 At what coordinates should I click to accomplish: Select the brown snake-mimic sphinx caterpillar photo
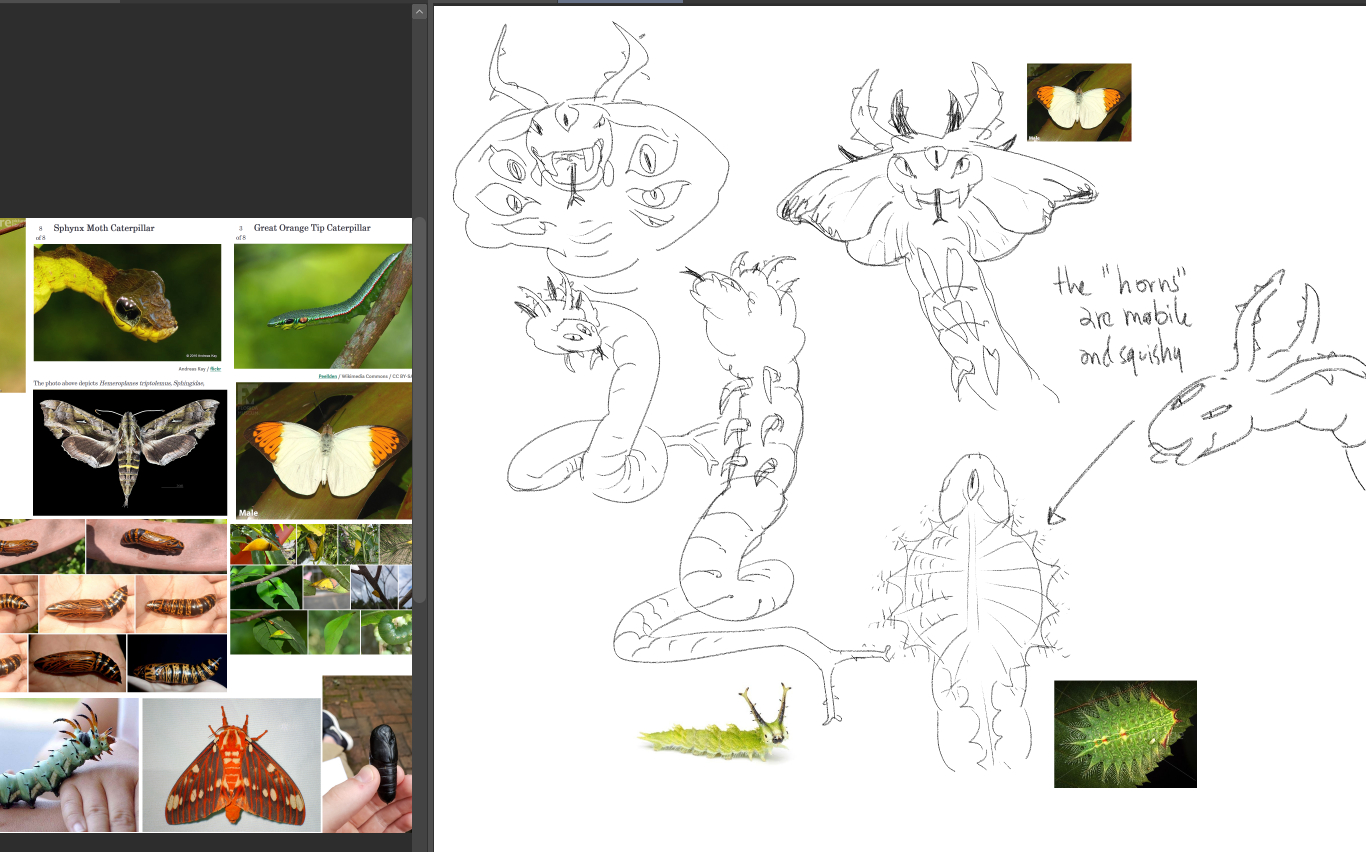pos(127,302)
